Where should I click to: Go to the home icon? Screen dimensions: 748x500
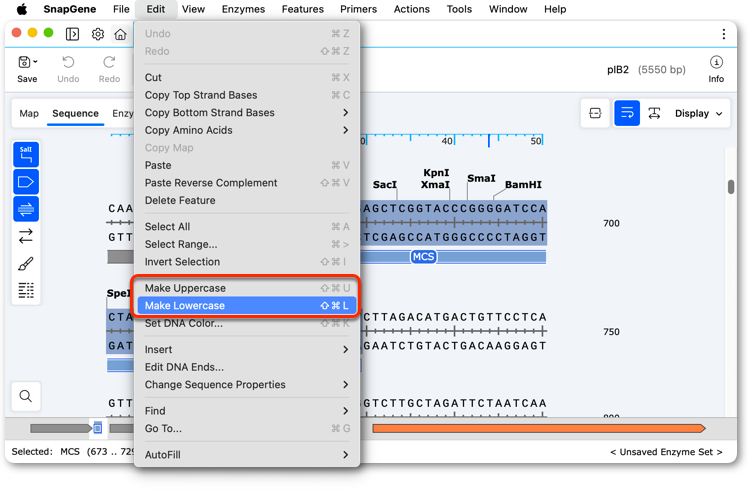point(121,34)
